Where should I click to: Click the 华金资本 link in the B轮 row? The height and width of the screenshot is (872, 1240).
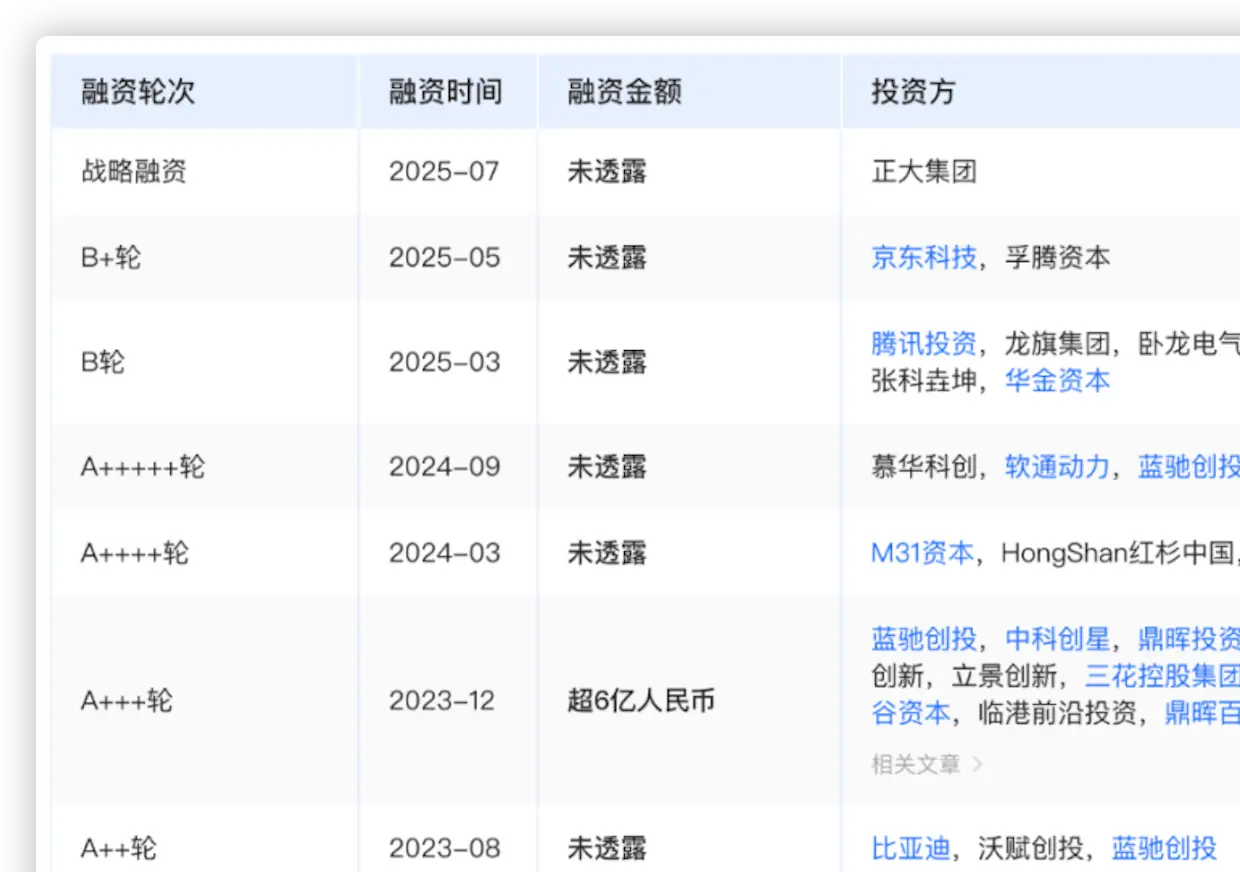[x=1057, y=381]
